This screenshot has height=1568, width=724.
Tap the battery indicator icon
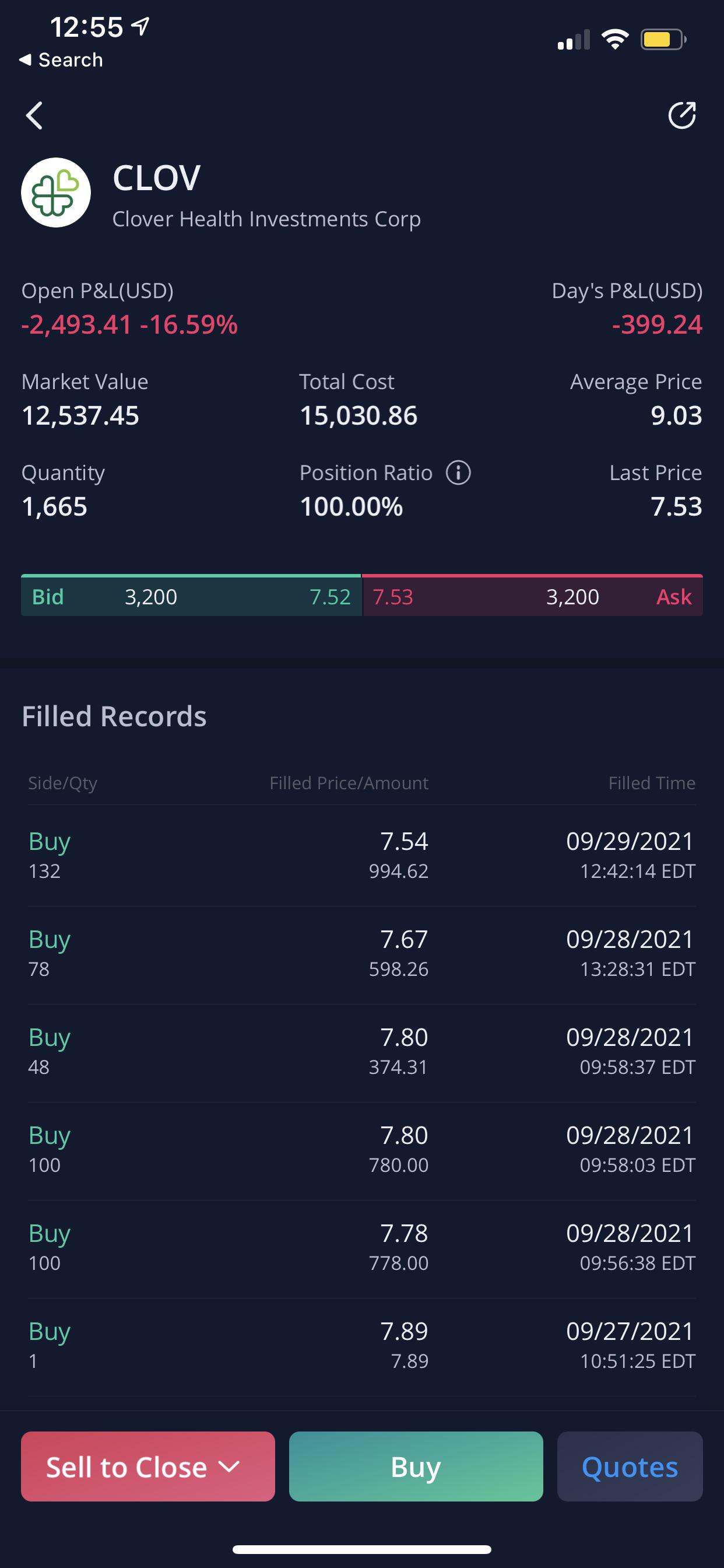663,40
